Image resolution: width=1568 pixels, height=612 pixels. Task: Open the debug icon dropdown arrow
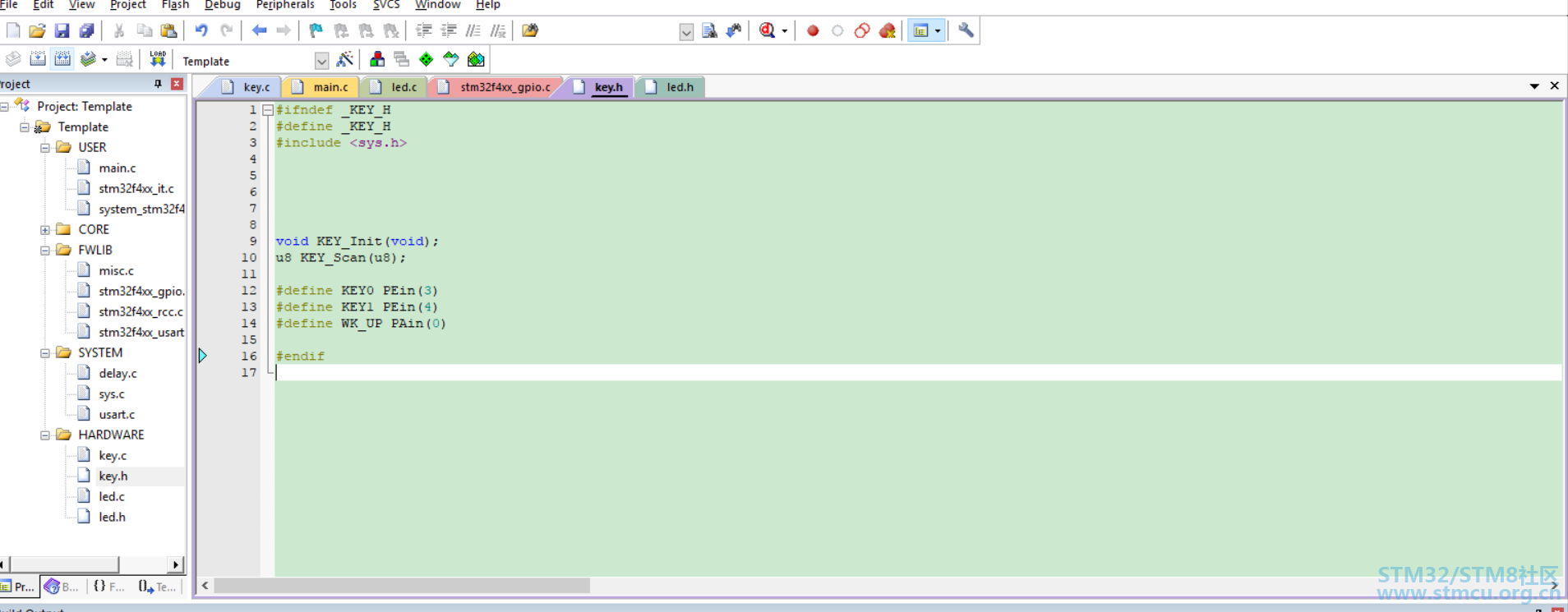[x=784, y=31]
